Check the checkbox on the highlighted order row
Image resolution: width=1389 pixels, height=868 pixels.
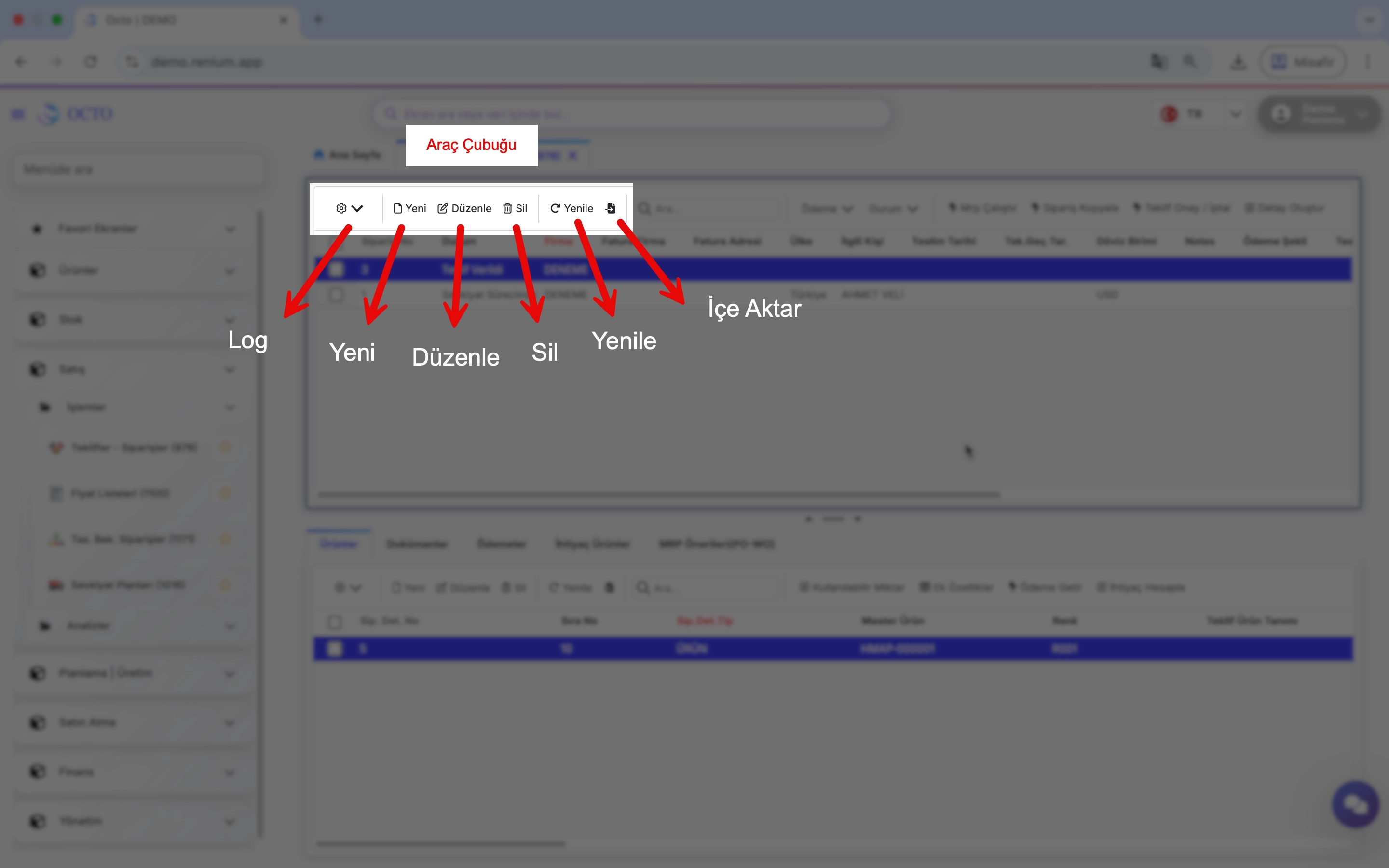click(x=336, y=269)
